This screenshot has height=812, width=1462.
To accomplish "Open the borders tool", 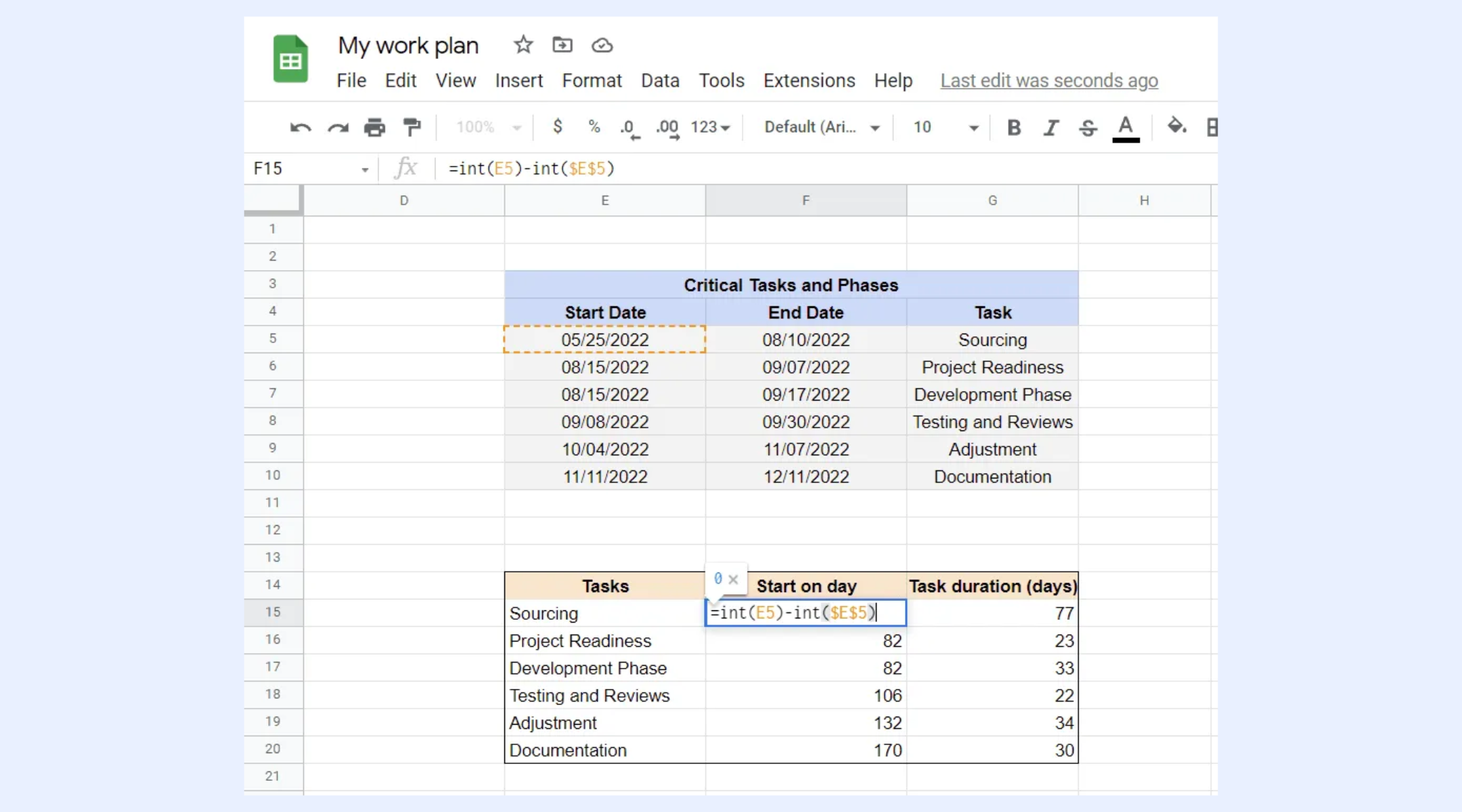I will (x=1212, y=127).
